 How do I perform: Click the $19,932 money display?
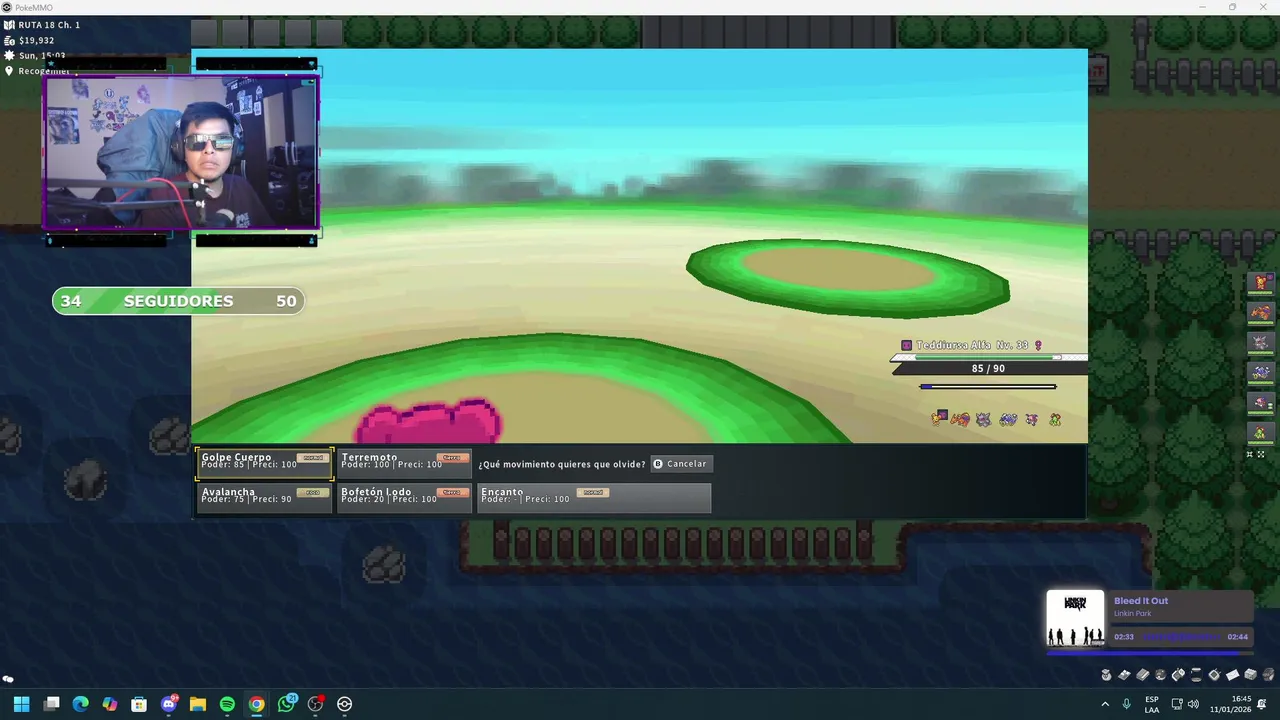(36, 40)
